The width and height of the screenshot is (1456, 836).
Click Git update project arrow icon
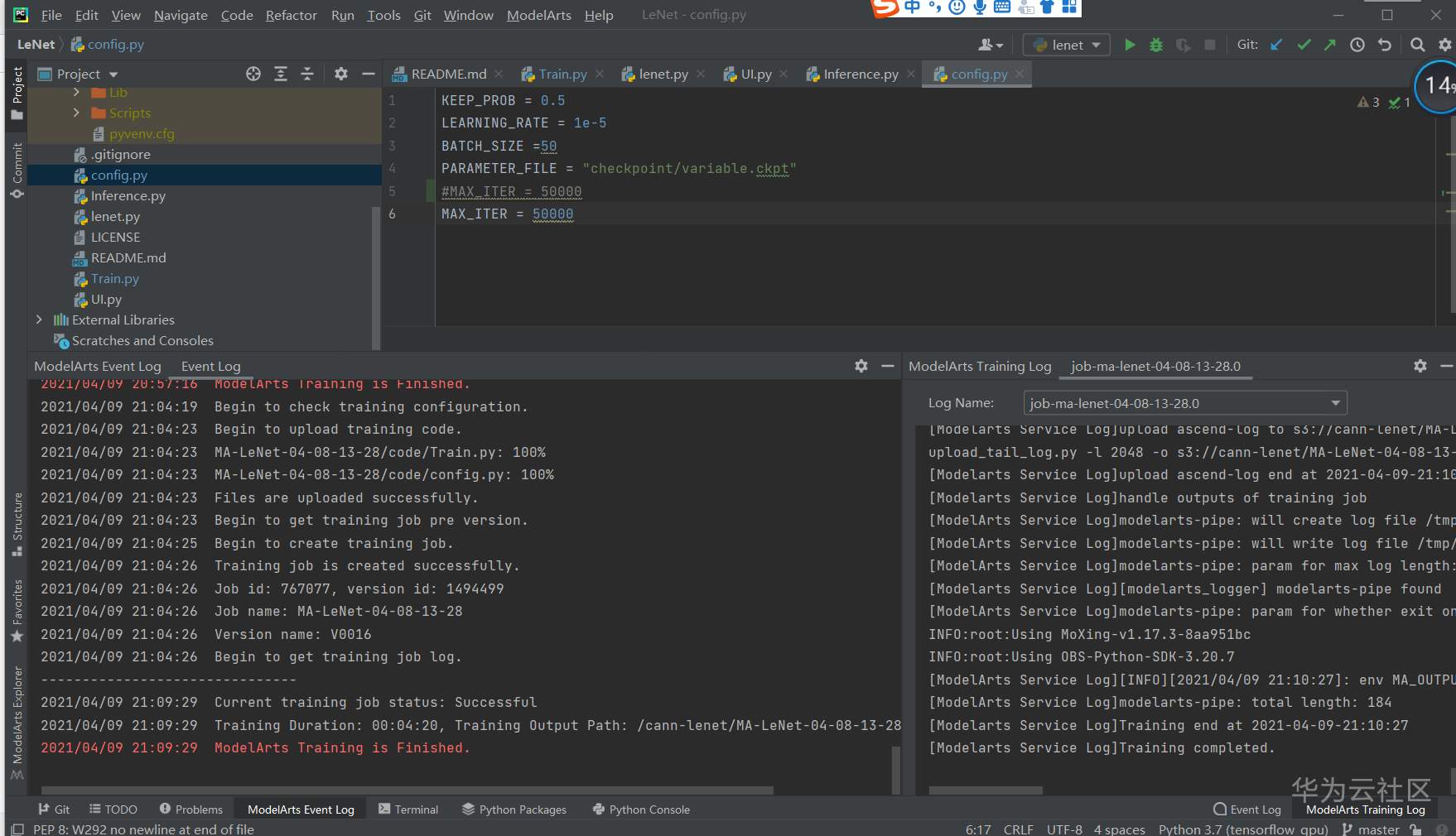coord(1276,45)
